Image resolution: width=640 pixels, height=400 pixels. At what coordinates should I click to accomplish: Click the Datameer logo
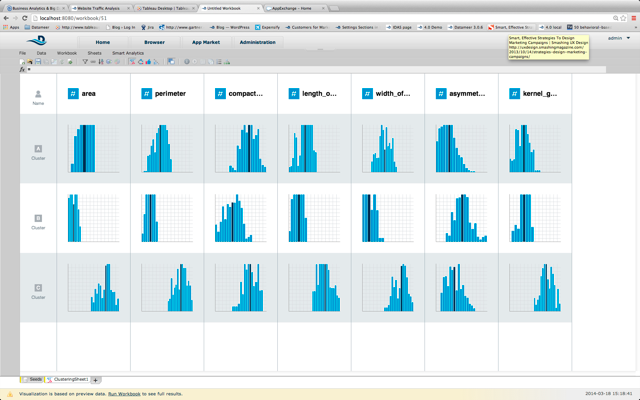coord(37,40)
